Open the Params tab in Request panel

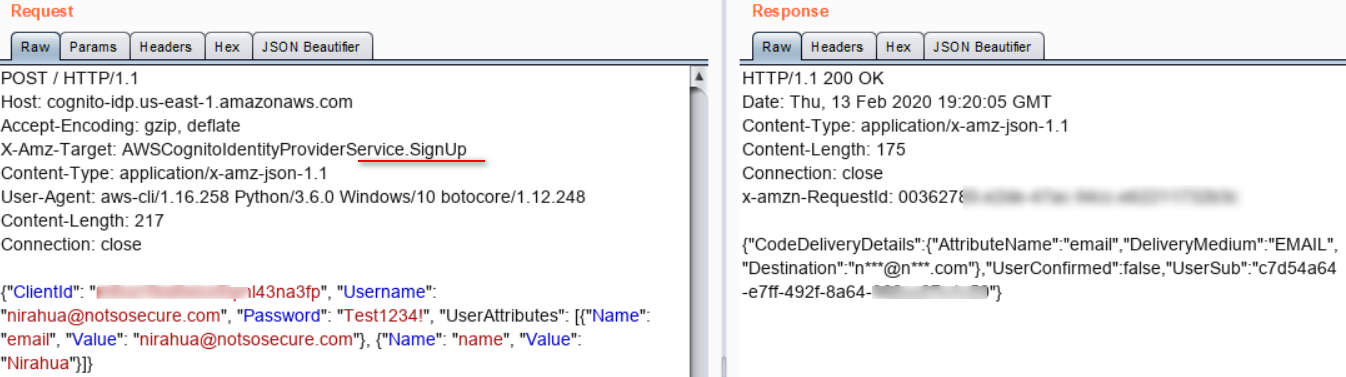[x=94, y=46]
